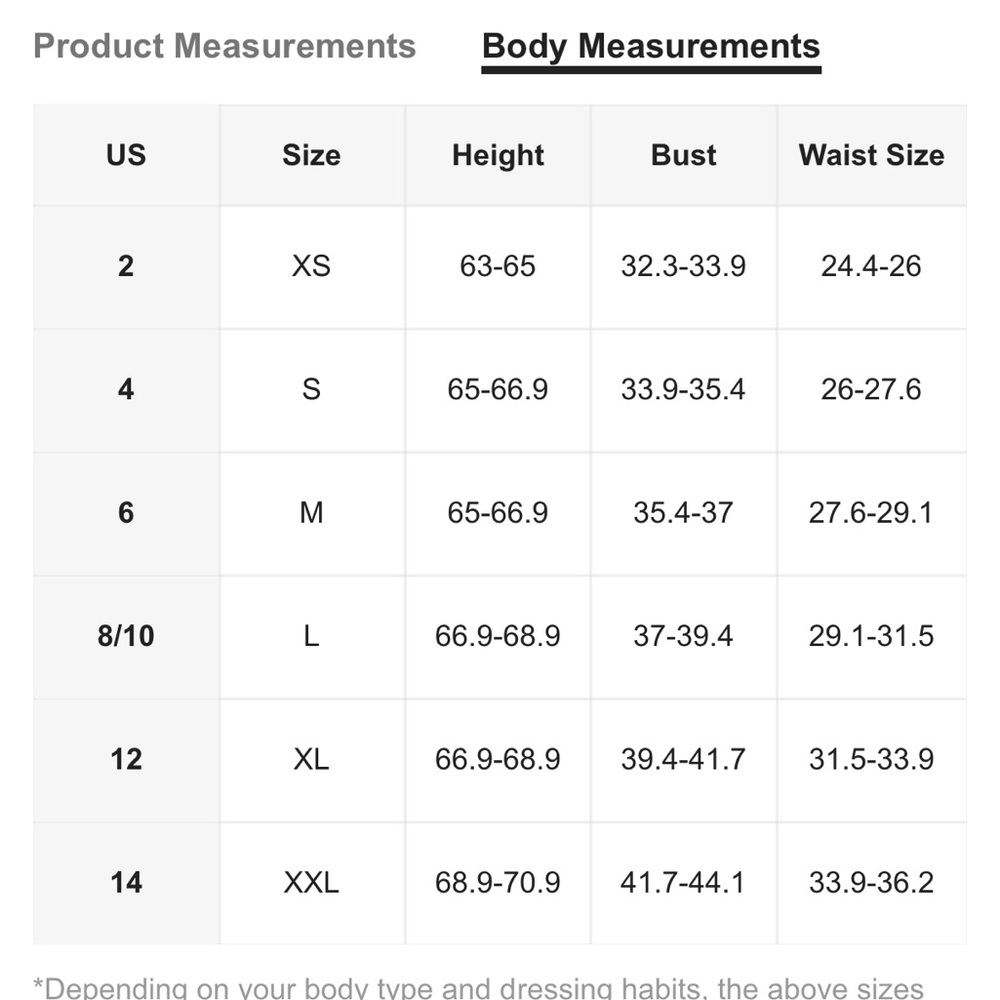
Task: Click the XXL size cell
Action: [x=311, y=883]
